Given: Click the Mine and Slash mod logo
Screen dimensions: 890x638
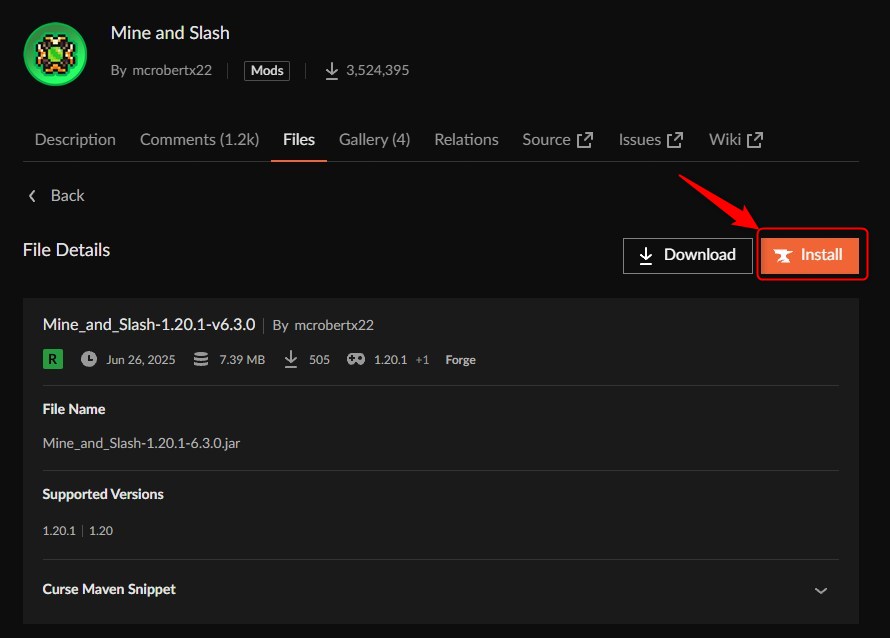Looking at the screenshot, I should tap(55, 54).
